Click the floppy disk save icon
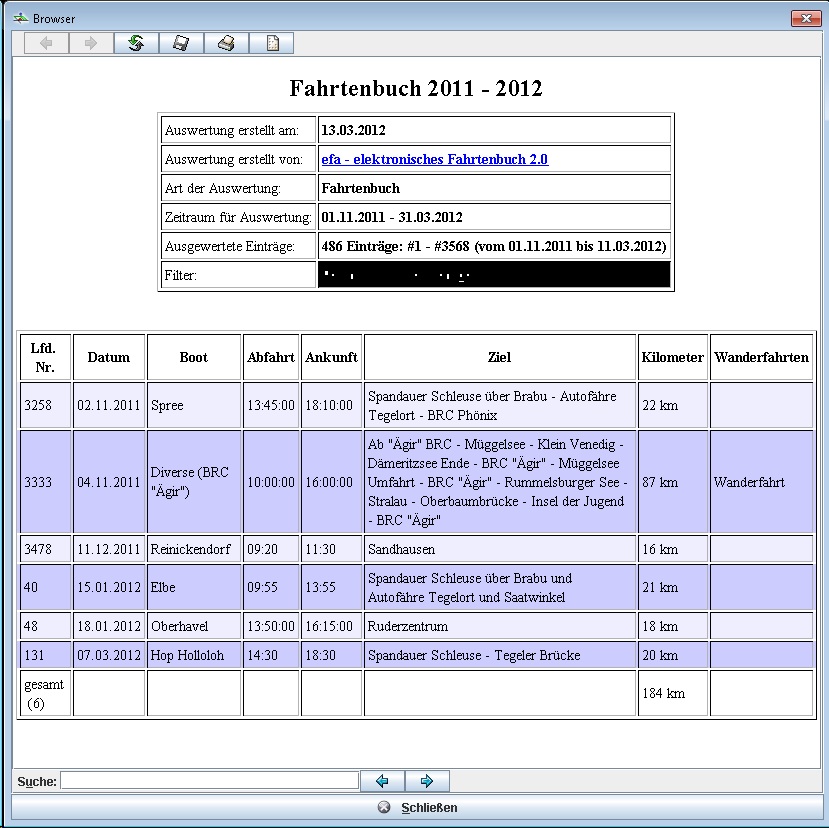This screenshot has height=828, width=829. coord(180,42)
